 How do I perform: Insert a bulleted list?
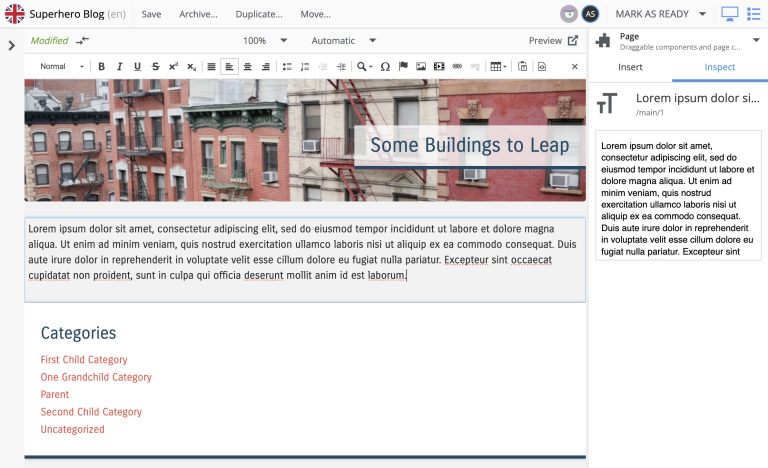click(x=287, y=67)
